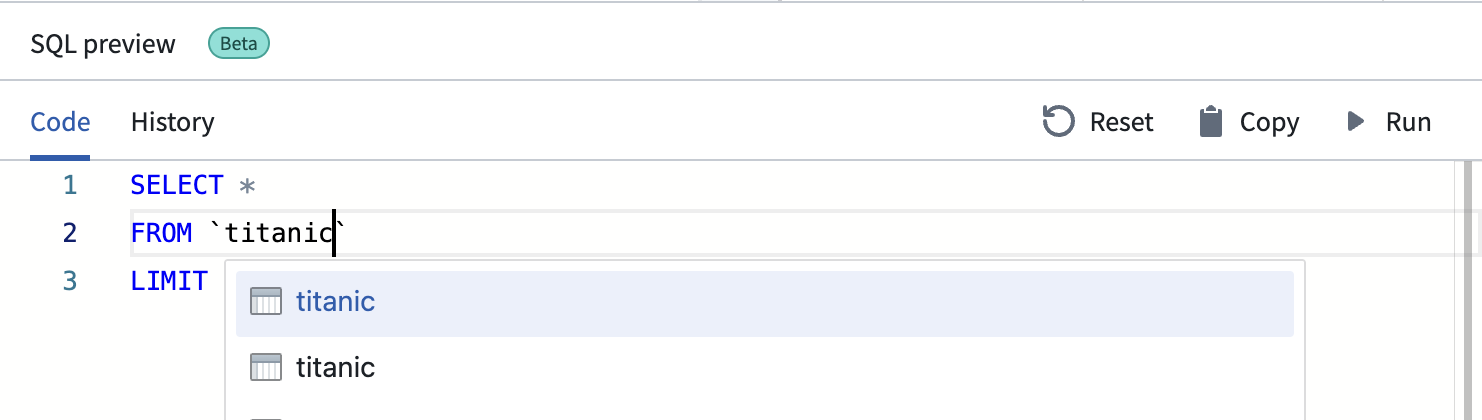Click table icon of second titanic suggestion
This screenshot has width=1482, height=420.
coord(265,367)
